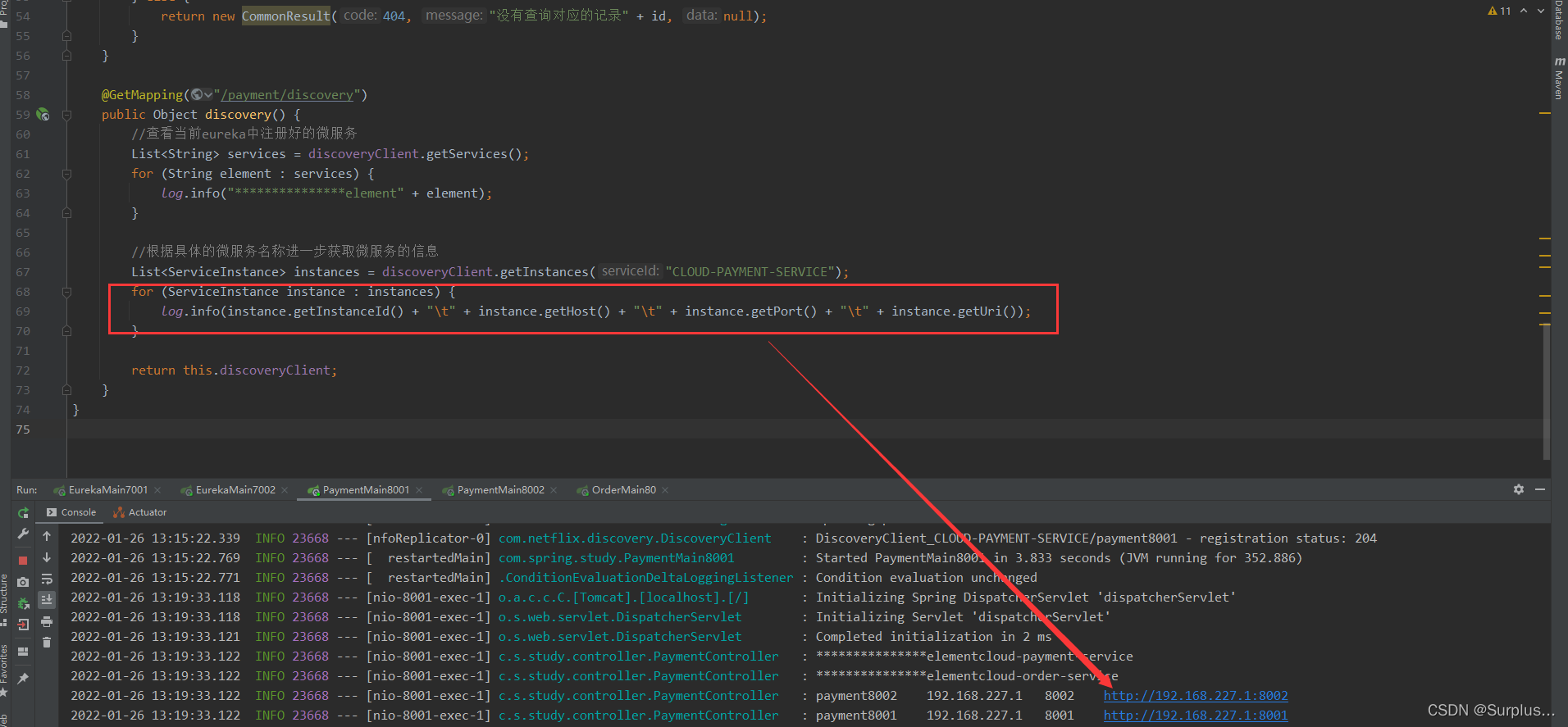Click com.netflix.discovery.DiscoveryClient logger name
Screen dimensions: 1568x727
(635, 538)
